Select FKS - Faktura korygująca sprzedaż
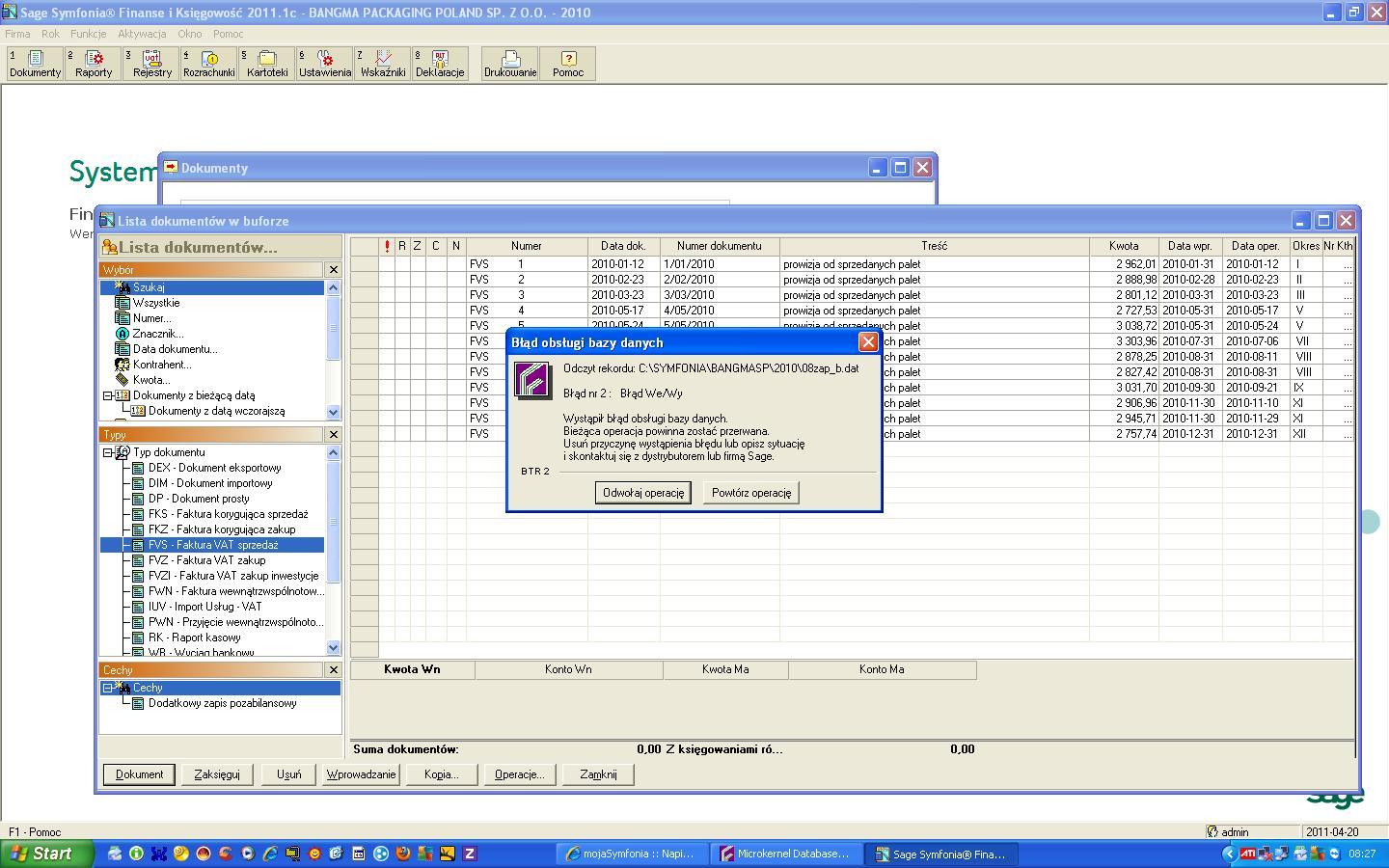This screenshot has height=868, width=1389. click(228, 514)
